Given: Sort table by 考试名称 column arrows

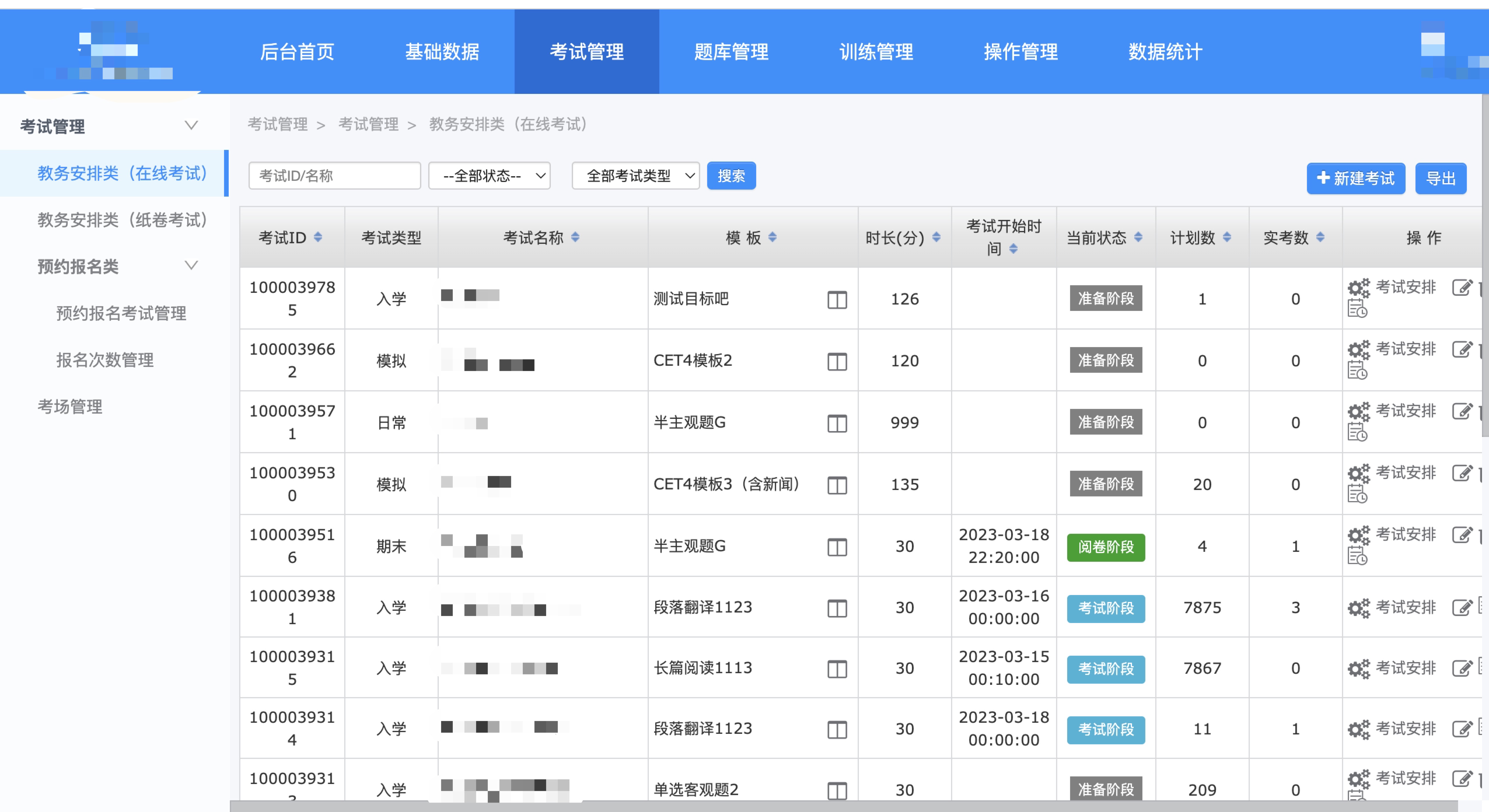Looking at the screenshot, I should [x=575, y=237].
